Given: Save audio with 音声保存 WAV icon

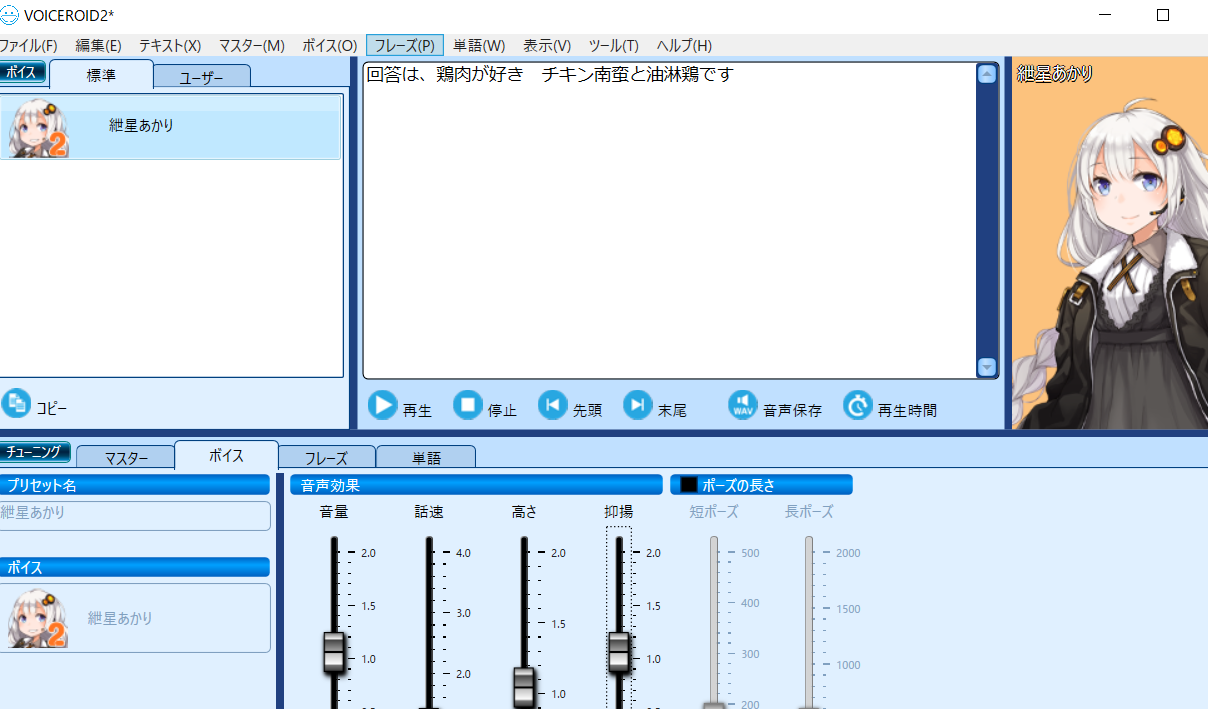Looking at the screenshot, I should [743, 405].
